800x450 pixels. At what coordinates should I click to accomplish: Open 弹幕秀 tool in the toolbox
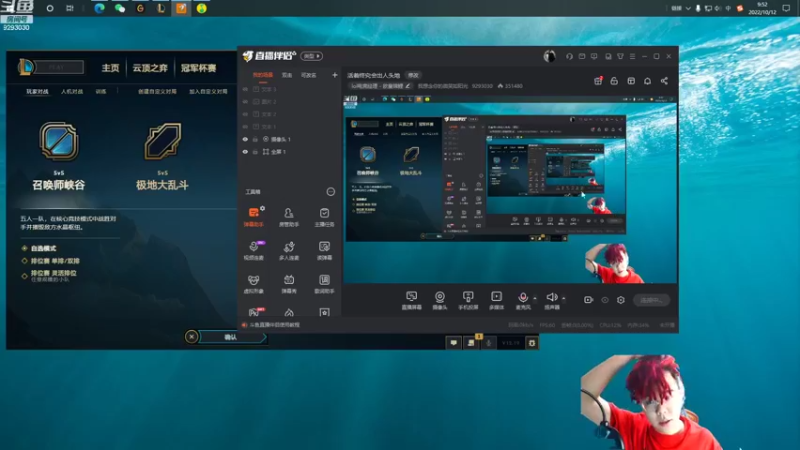(289, 284)
